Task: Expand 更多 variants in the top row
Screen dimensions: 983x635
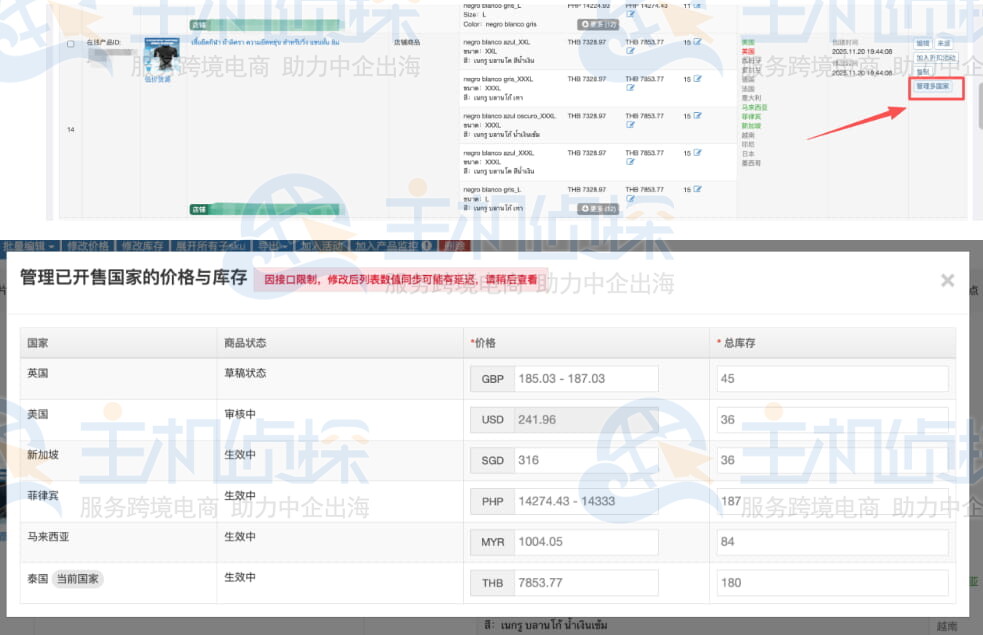Action: (x=598, y=22)
